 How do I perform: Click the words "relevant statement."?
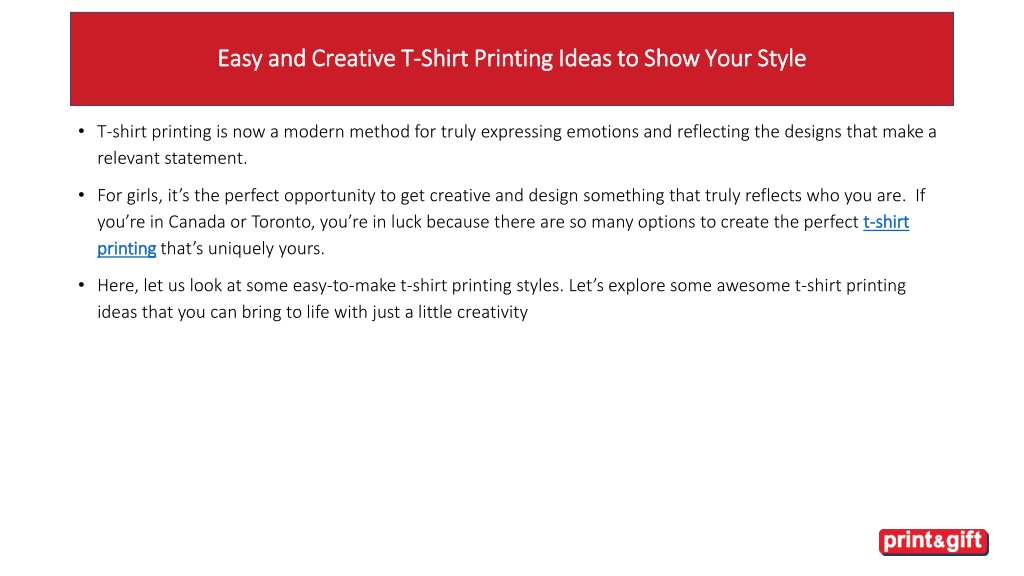click(x=172, y=158)
